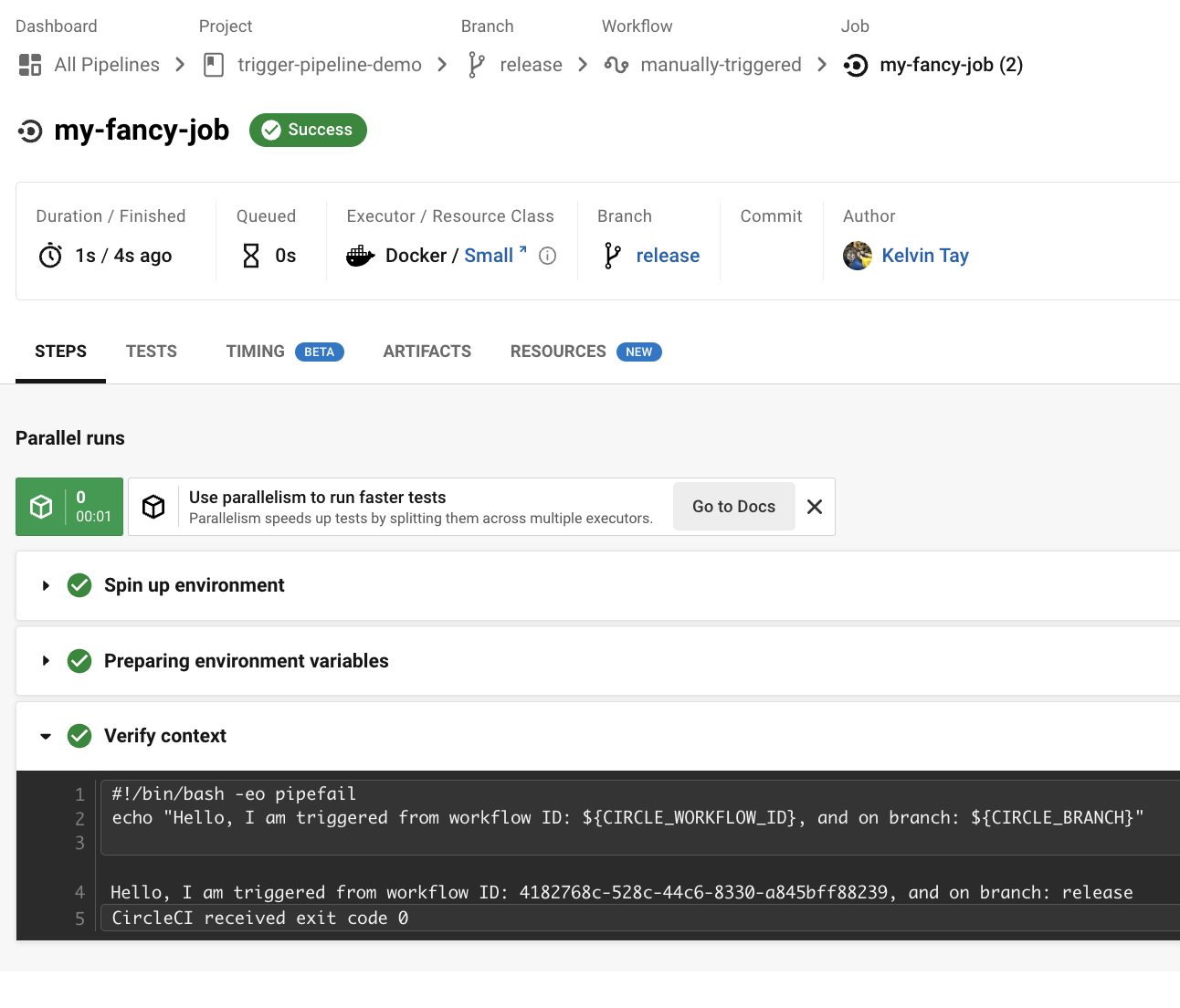The width and height of the screenshot is (1180, 1008).
Task: Click the release branch icon in breadcrumb
Action: [475, 64]
